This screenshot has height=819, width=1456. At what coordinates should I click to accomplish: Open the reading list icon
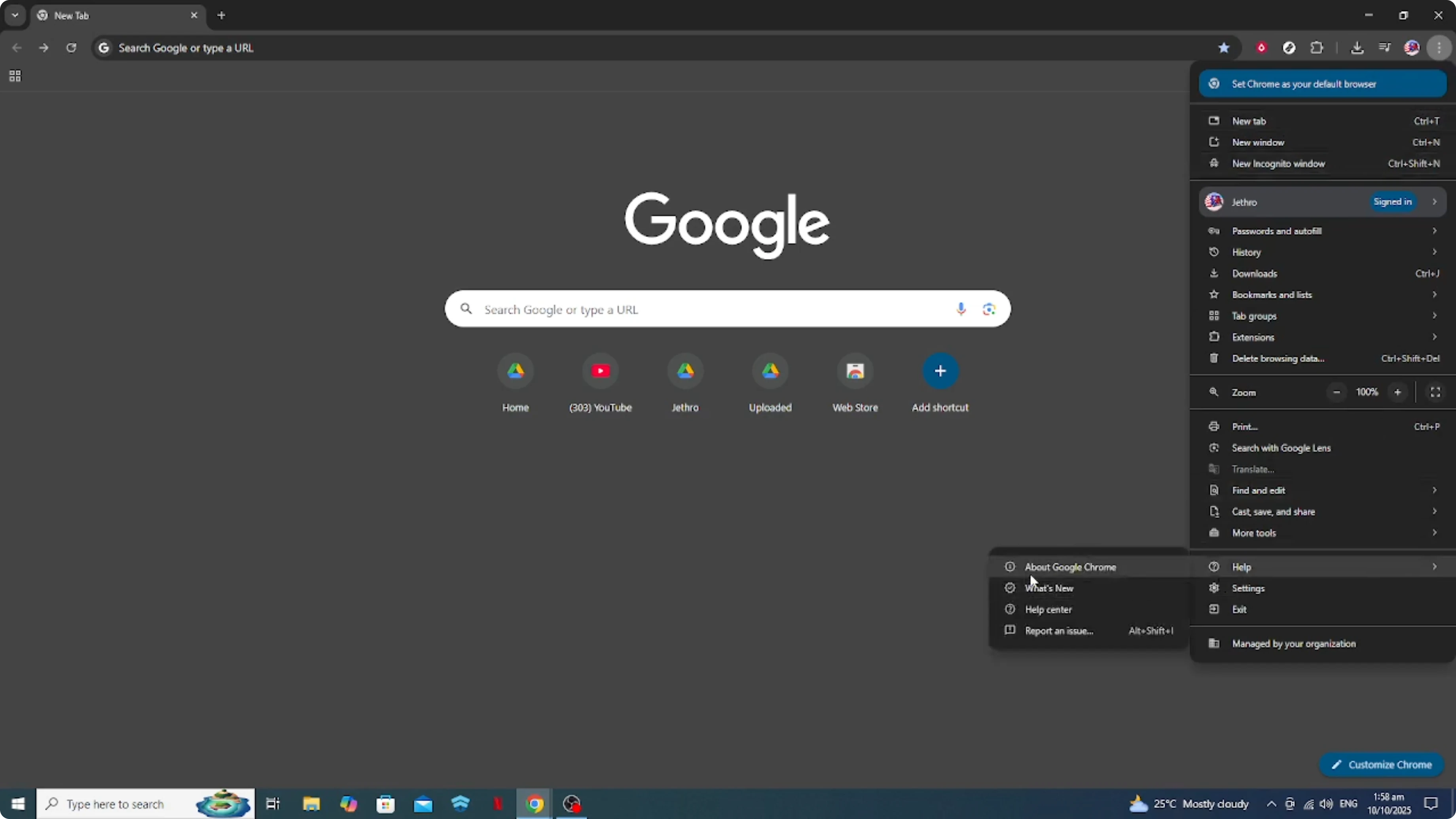1385,47
